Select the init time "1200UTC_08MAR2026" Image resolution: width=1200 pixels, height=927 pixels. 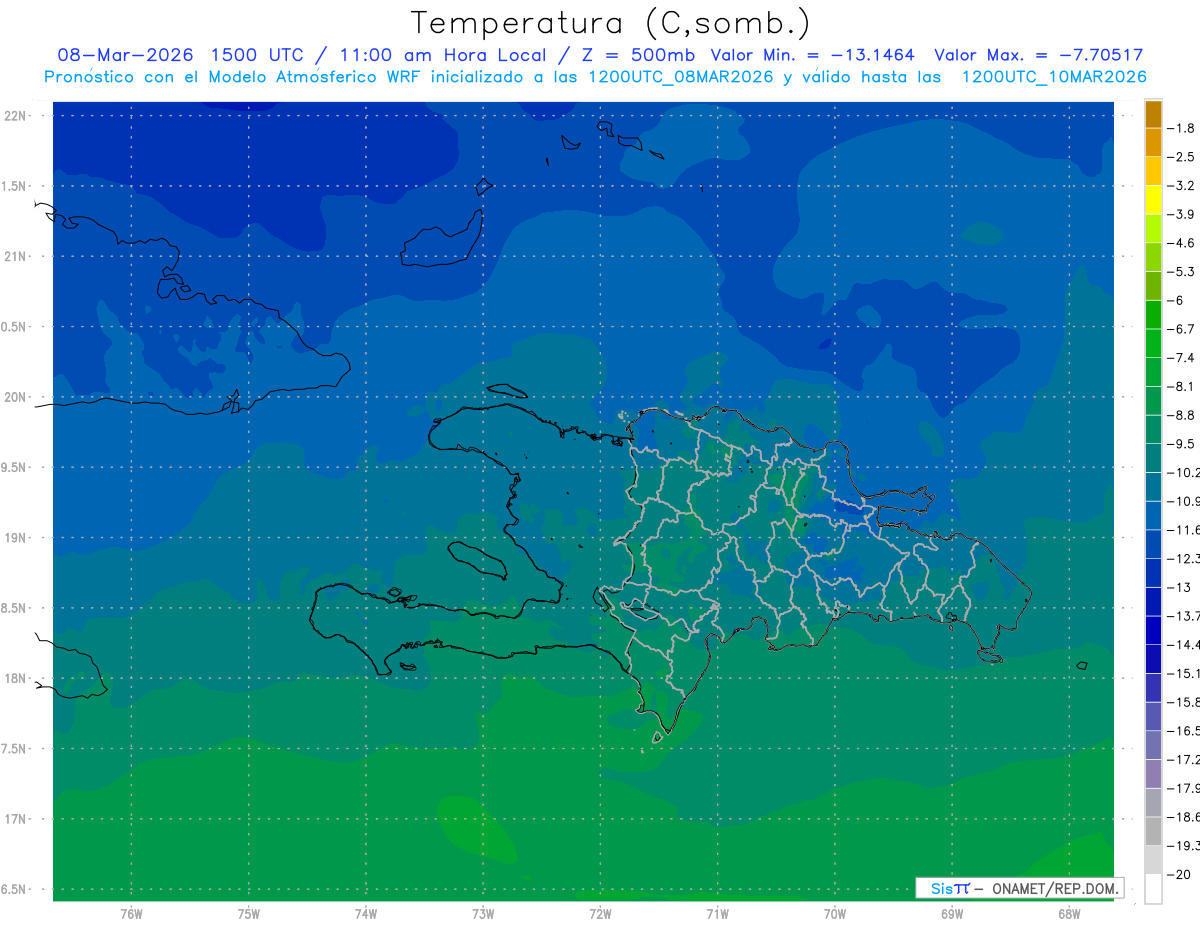[x=682, y=77]
